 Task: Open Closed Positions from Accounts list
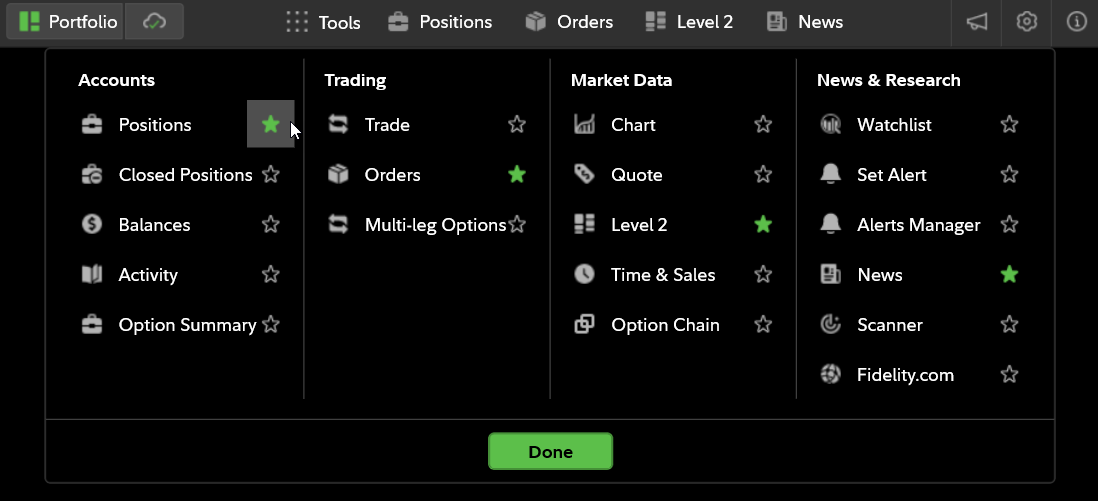point(185,175)
